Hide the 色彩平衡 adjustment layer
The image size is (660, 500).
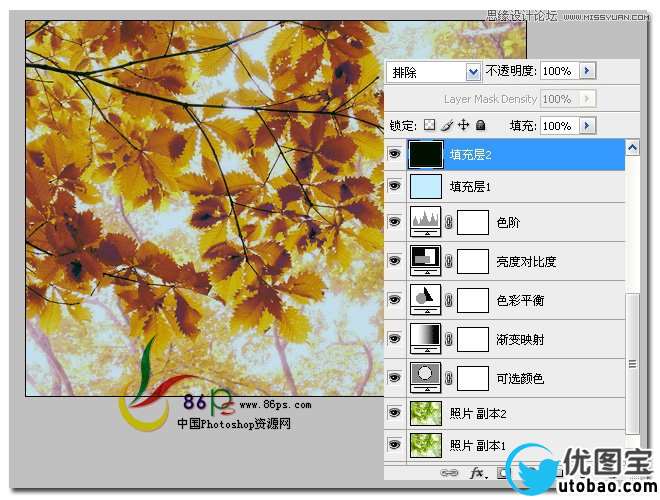394,299
